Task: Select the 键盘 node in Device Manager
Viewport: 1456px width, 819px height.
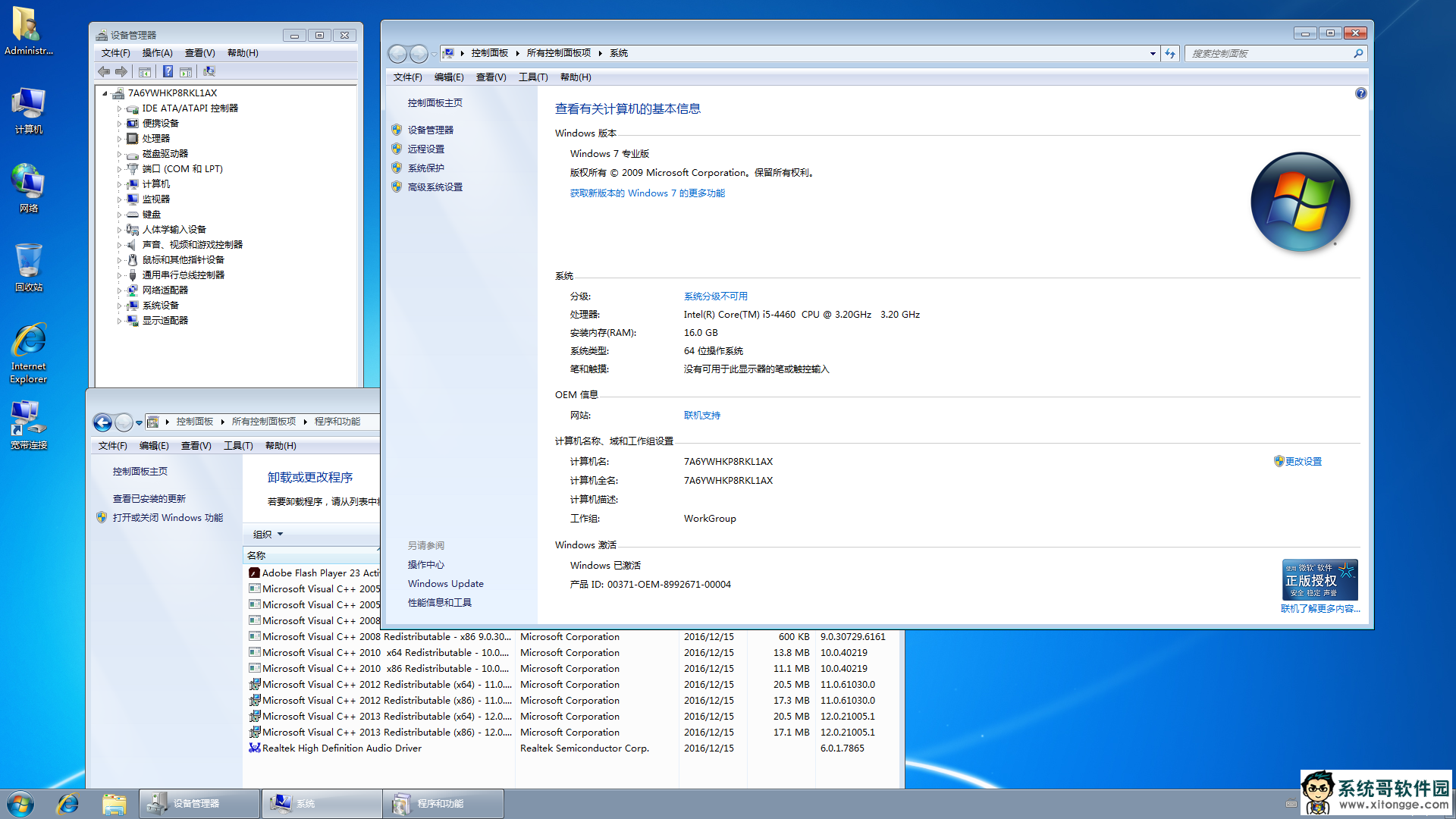Action: click(151, 215)
